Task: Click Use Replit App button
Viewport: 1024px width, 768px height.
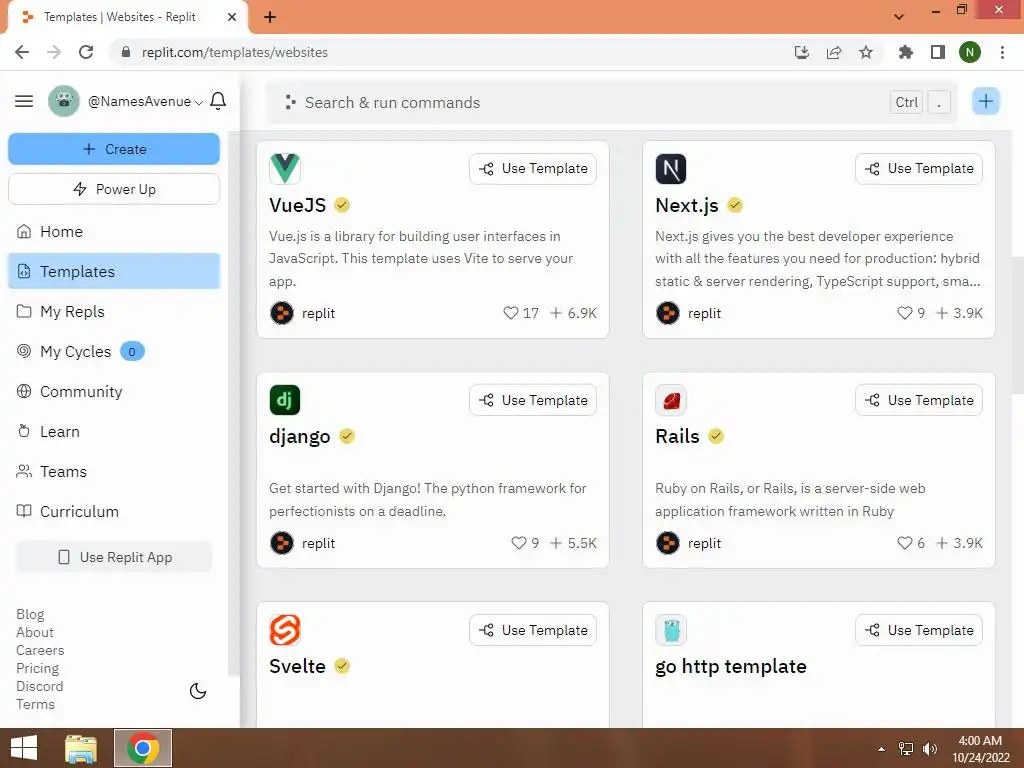Action: pyautogui.click(x=114, y=557)
